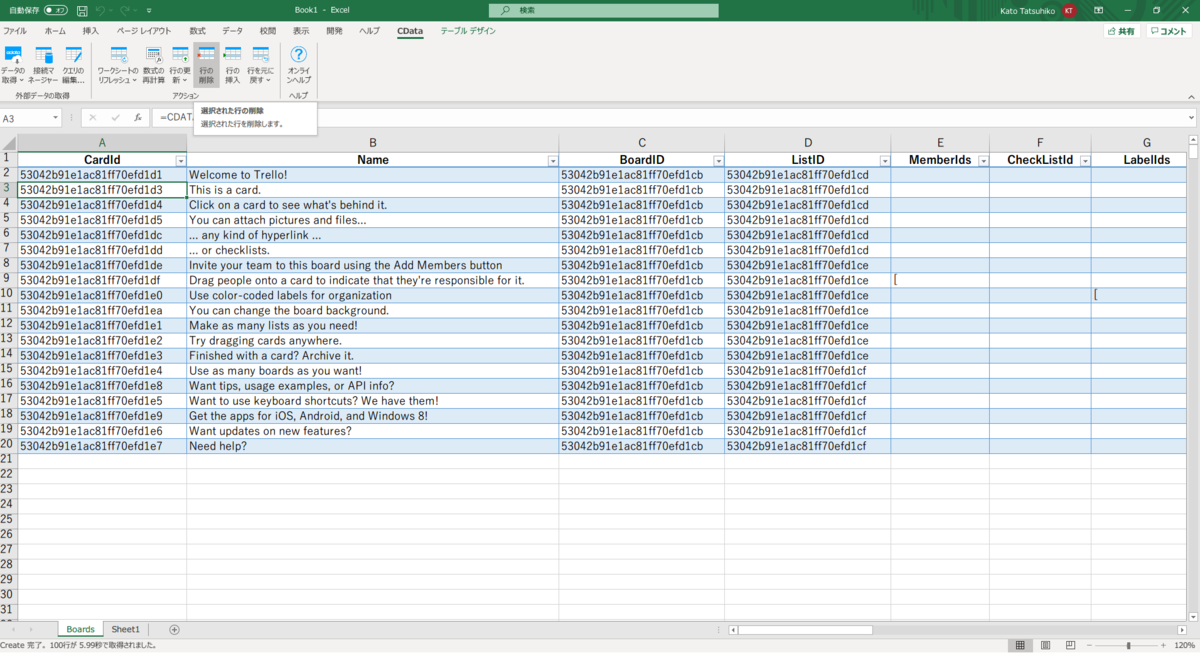Click the コメント comments button

1169,31
